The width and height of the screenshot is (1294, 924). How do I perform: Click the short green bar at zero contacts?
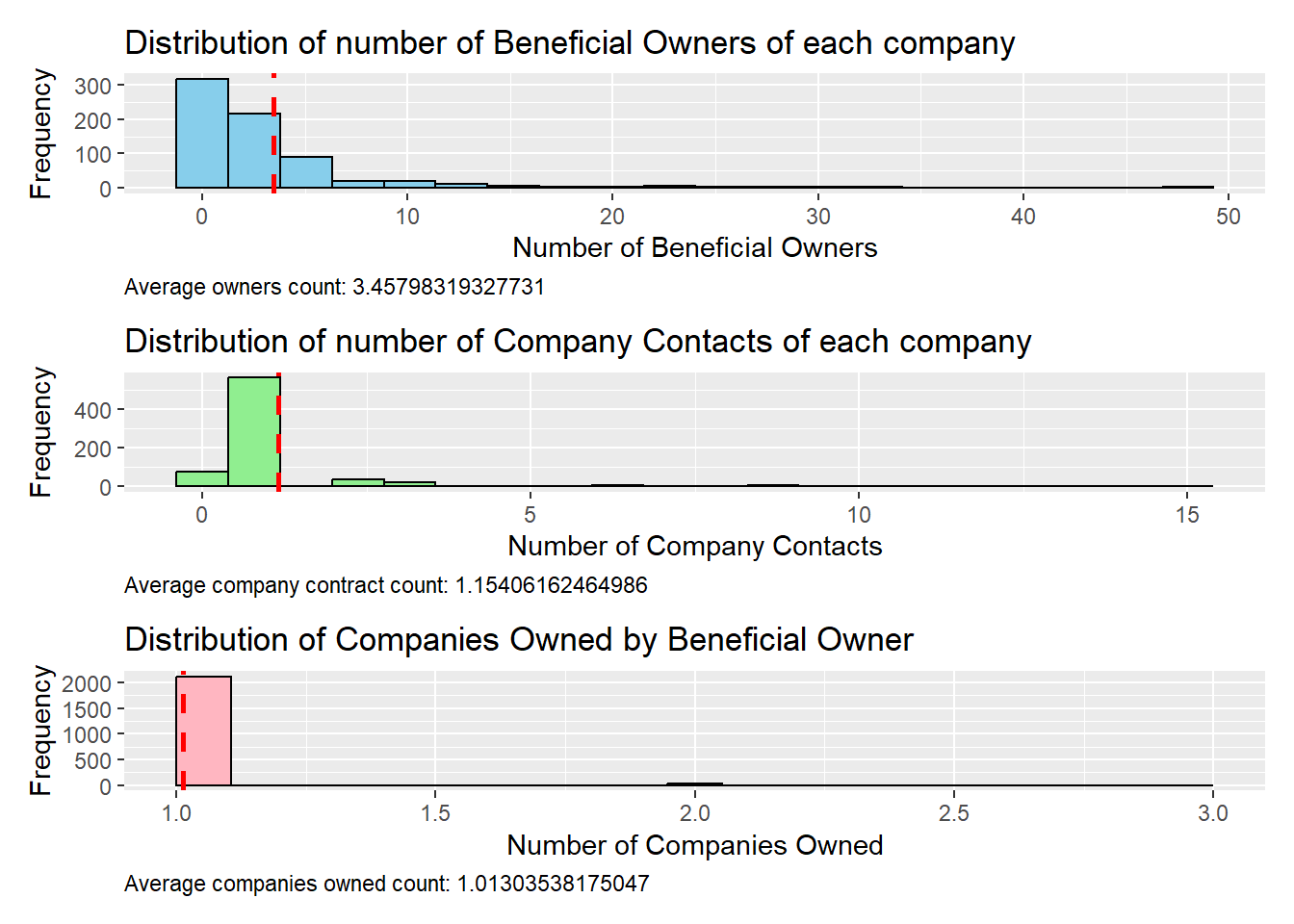pyautogui.click(x=202, y=478)
